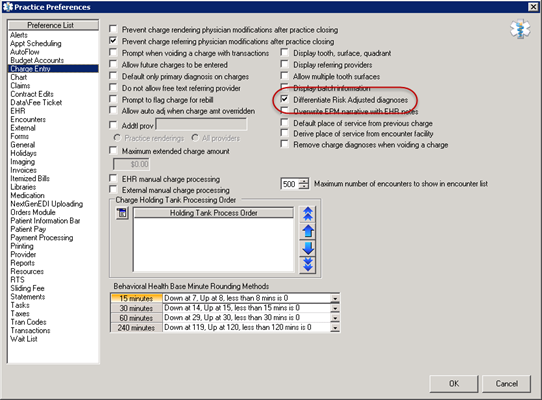Enable Remove charge diagnoses when voiding a charge
Screen dimensions: 542x400
coord(284,144)
